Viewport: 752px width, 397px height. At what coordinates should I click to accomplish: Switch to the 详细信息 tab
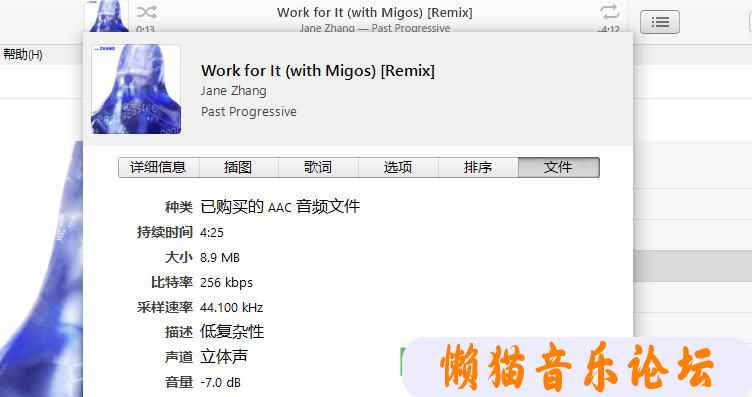(159, 167)
